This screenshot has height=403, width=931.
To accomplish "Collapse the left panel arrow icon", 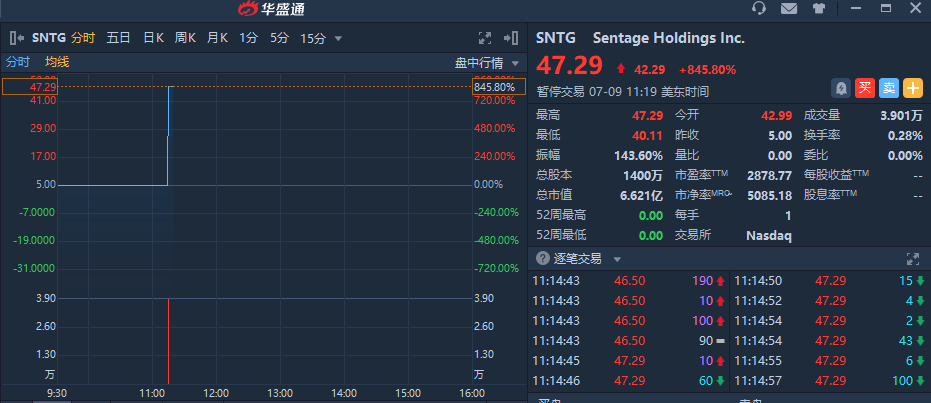I will pos(17,38).
